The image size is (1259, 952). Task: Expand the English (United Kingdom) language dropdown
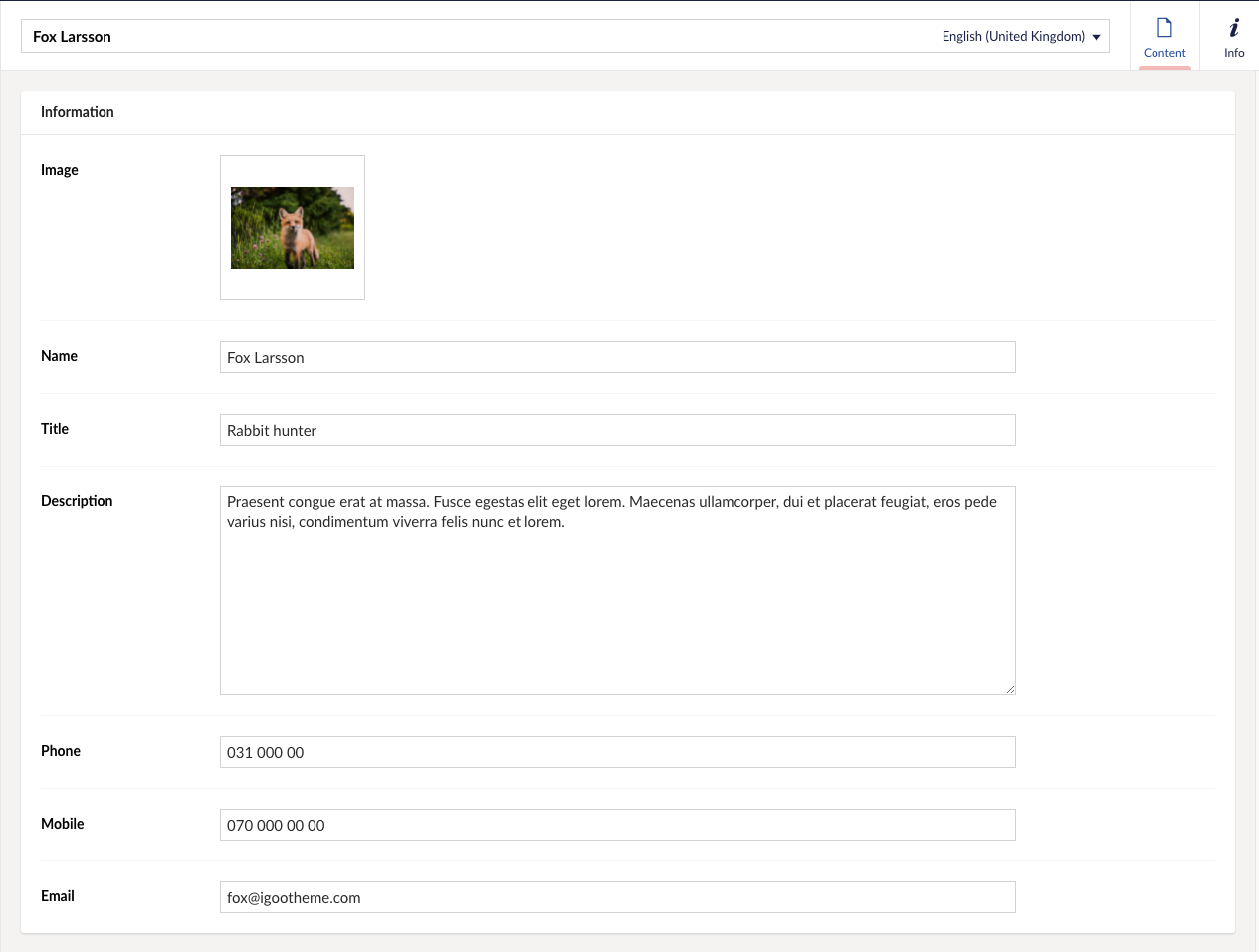[x=1021, y=37]
